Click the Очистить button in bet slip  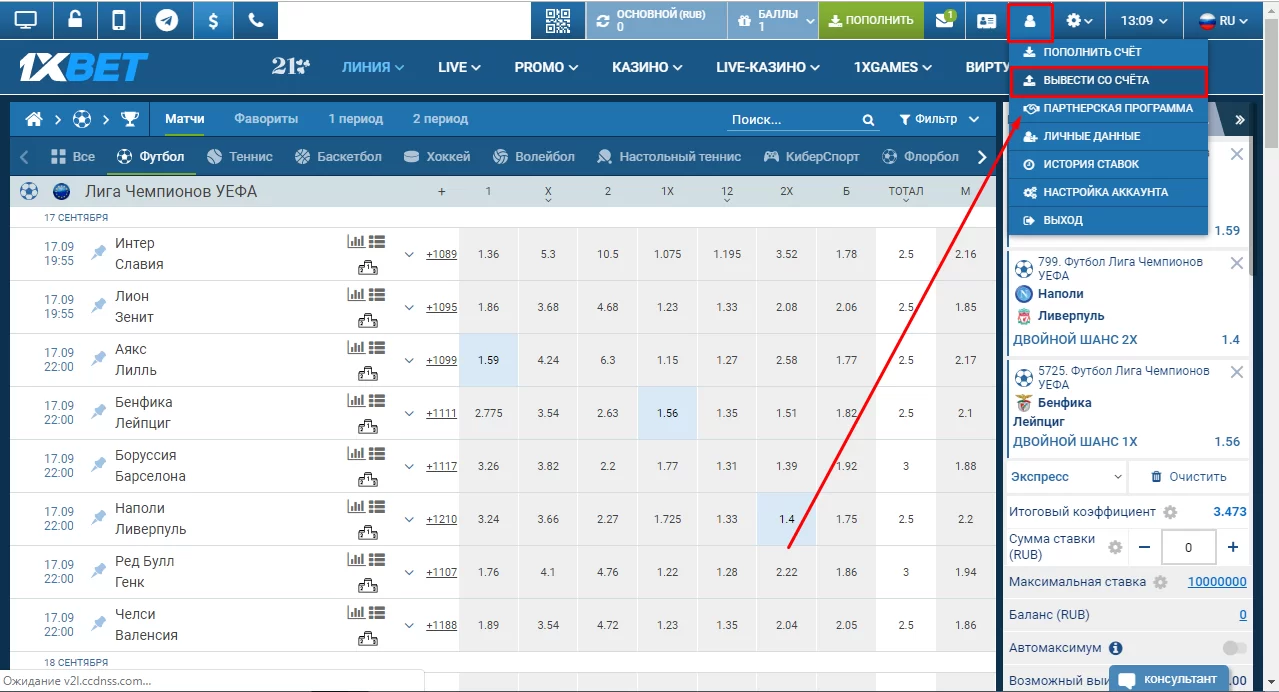[1188, 477]
